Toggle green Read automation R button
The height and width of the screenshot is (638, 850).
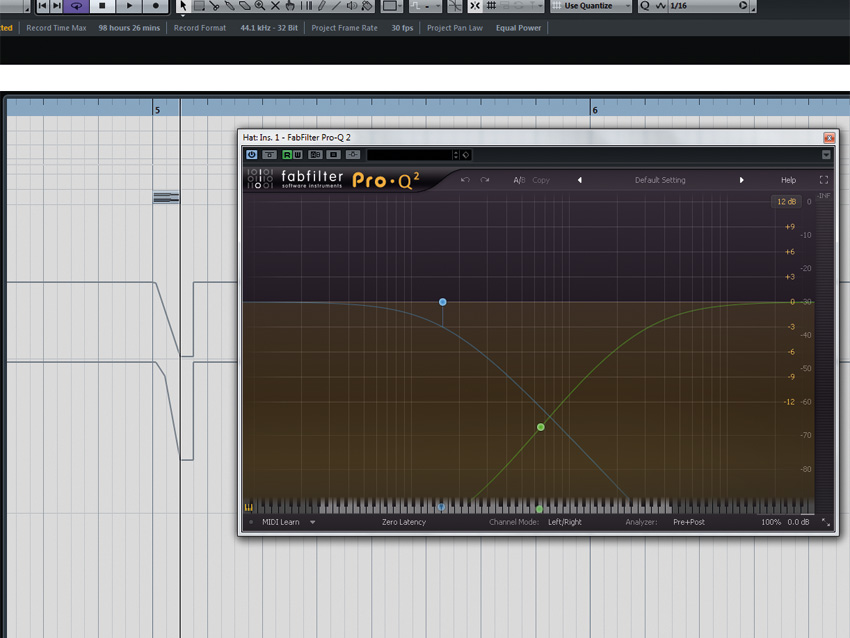[287, 155]
